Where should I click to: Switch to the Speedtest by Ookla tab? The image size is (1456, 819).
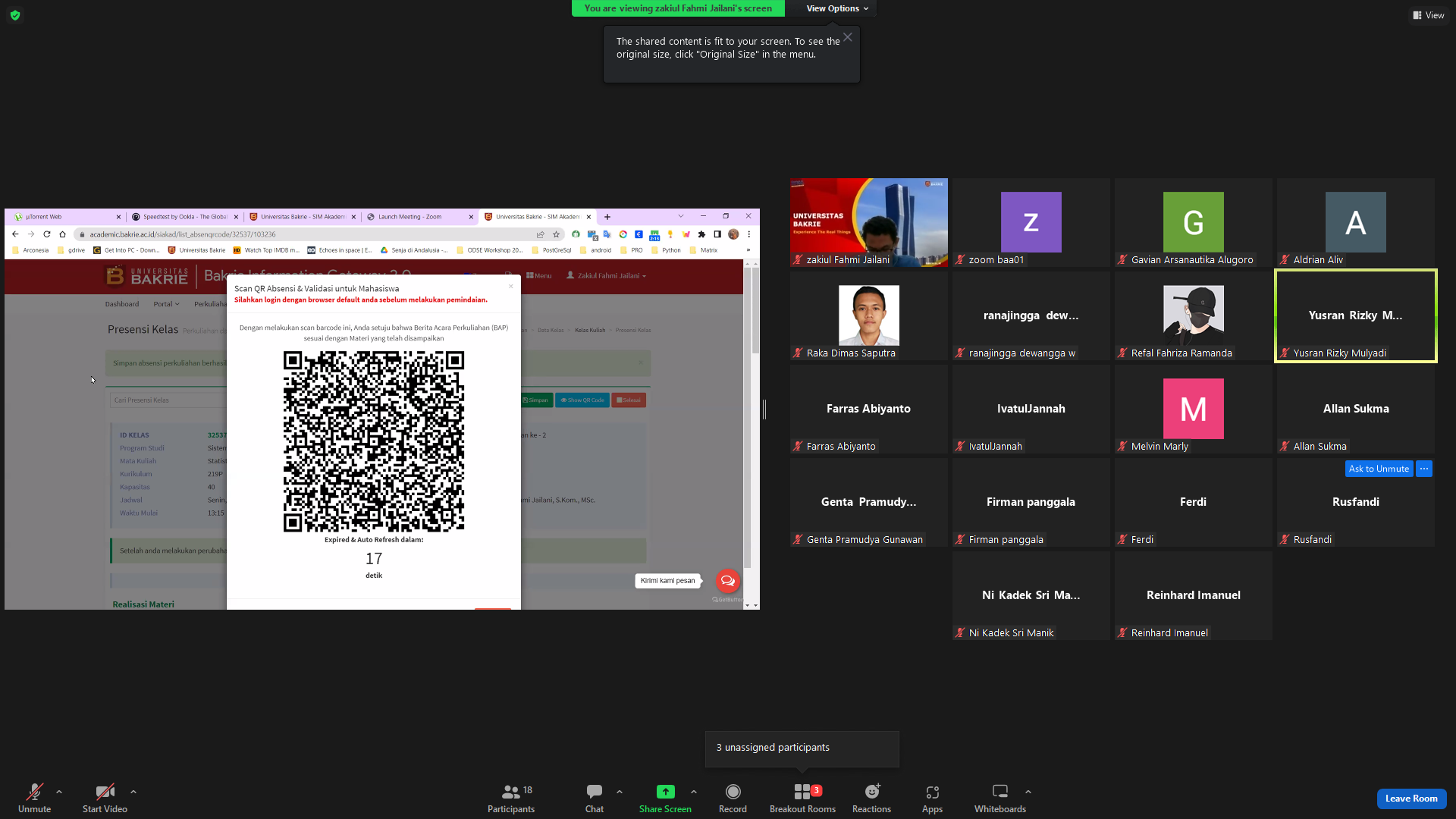point(184,217)
